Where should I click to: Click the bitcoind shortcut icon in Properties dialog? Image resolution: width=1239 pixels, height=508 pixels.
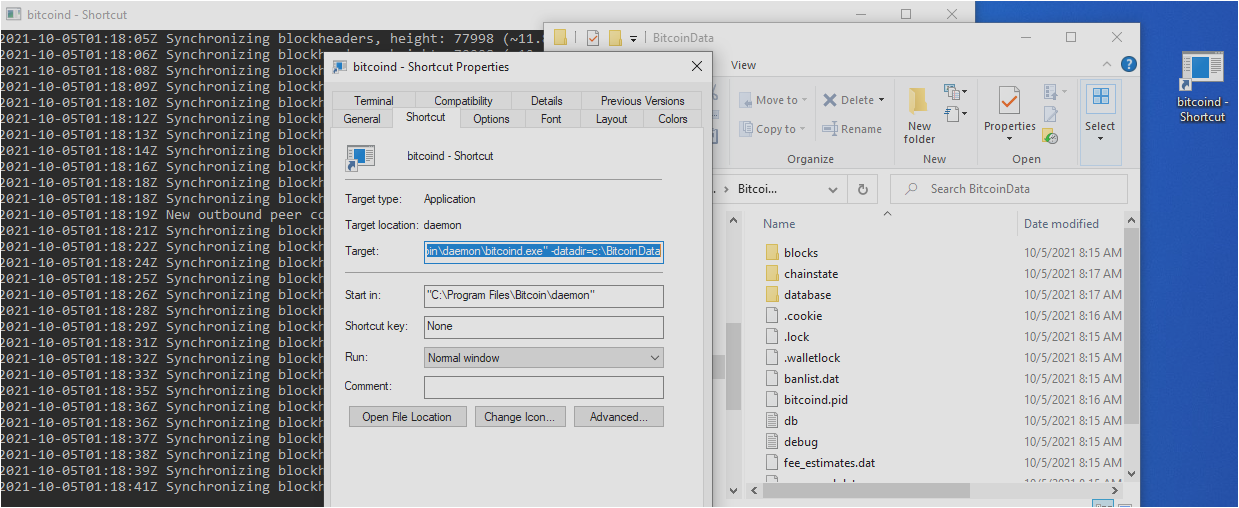360,157
